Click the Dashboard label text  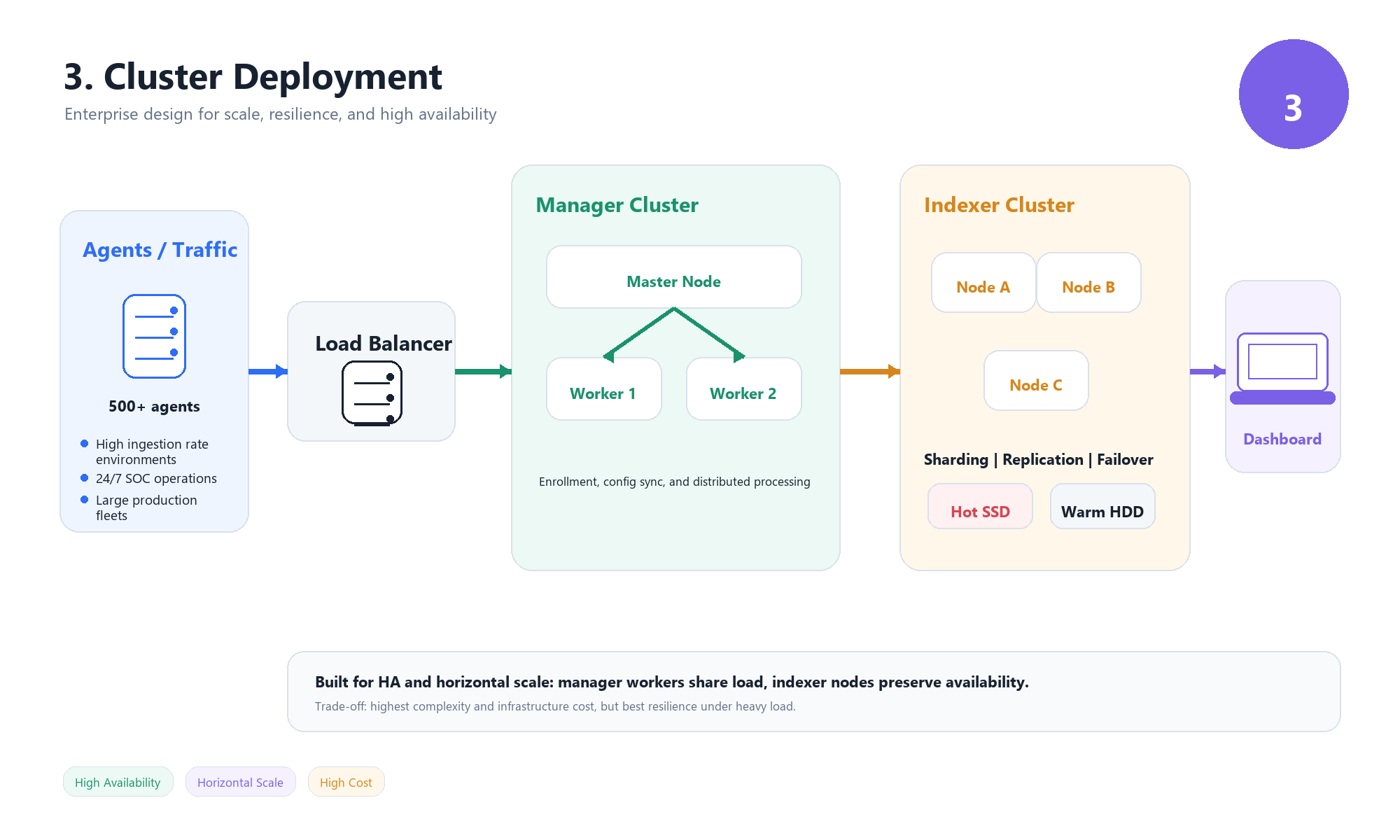pyautogui.click(x=1282, y=439)
